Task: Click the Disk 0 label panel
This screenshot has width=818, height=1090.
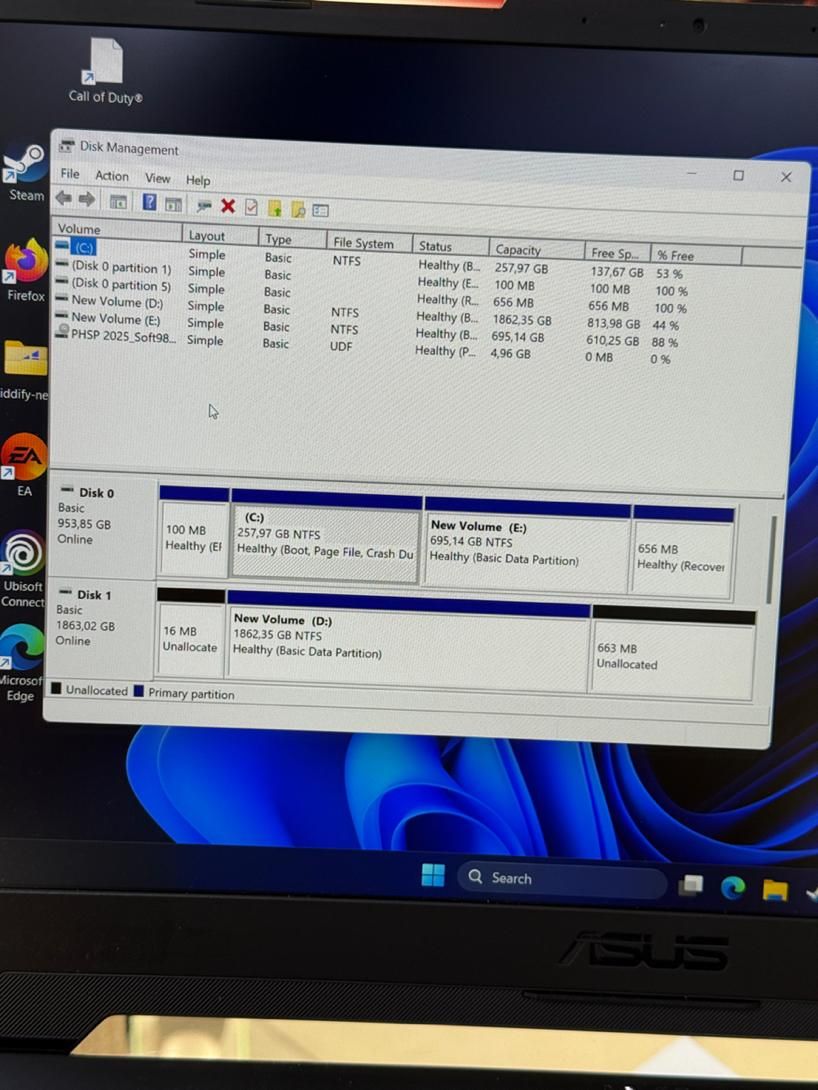Action: click(x=103, y=529)
